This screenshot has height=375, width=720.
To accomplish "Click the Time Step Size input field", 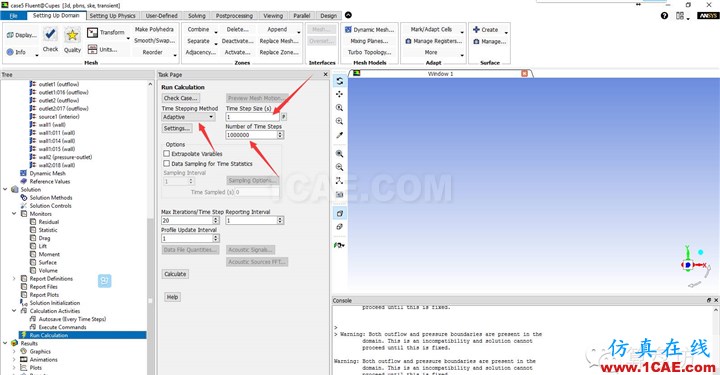I will coord(253,117).
